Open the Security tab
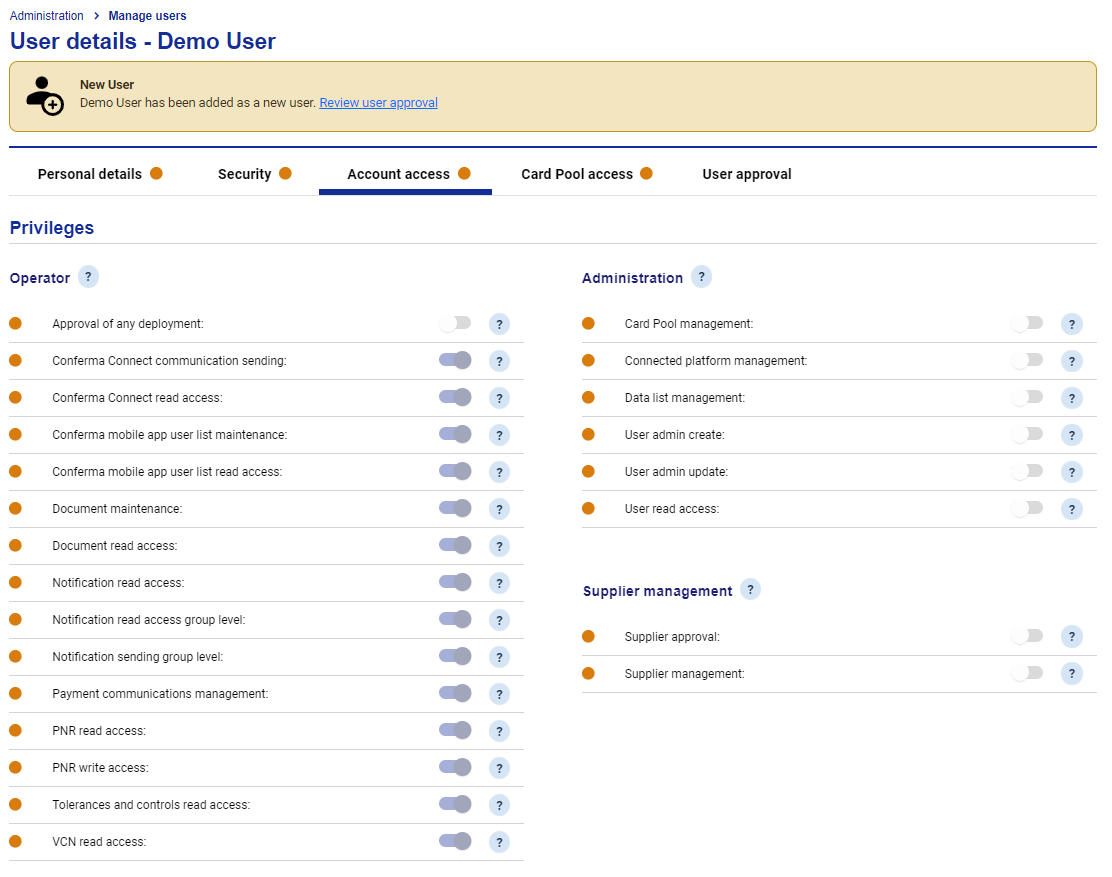Image resolution: width=1112 pixels, height=877 pixels. (255, 174)
